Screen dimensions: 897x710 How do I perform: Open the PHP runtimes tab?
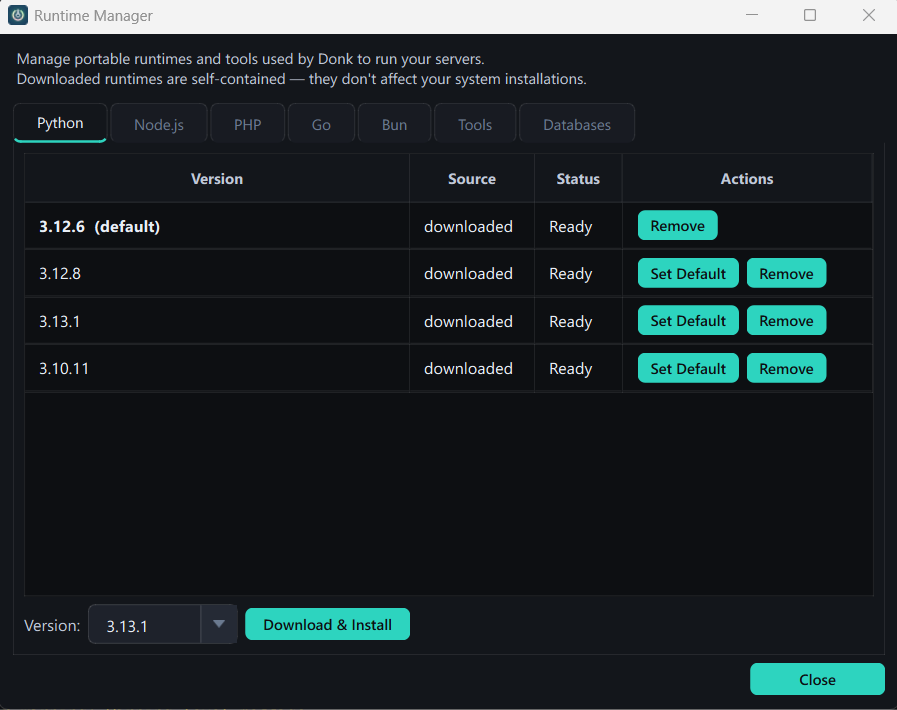click(247, 123)
